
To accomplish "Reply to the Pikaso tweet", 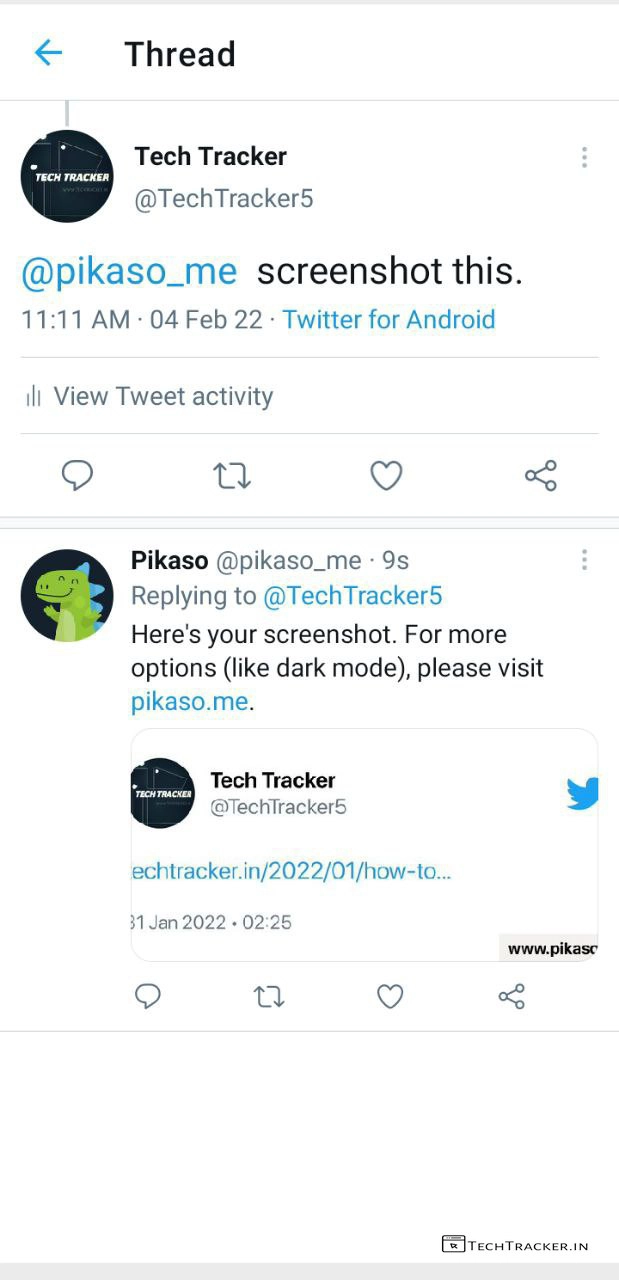I will point(148,996).
